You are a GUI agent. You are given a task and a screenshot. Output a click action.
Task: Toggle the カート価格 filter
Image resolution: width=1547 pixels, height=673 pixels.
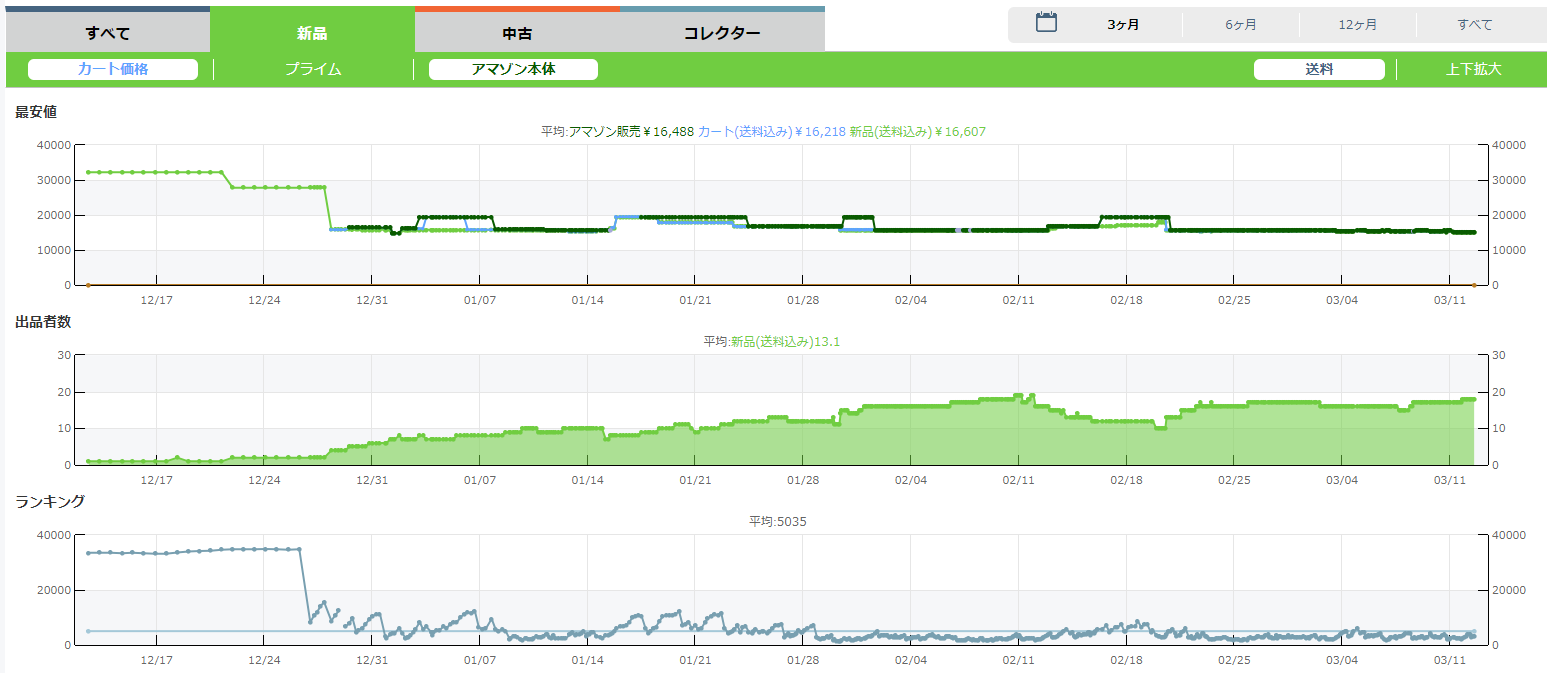pyautogui.click(x=113, y=69)
